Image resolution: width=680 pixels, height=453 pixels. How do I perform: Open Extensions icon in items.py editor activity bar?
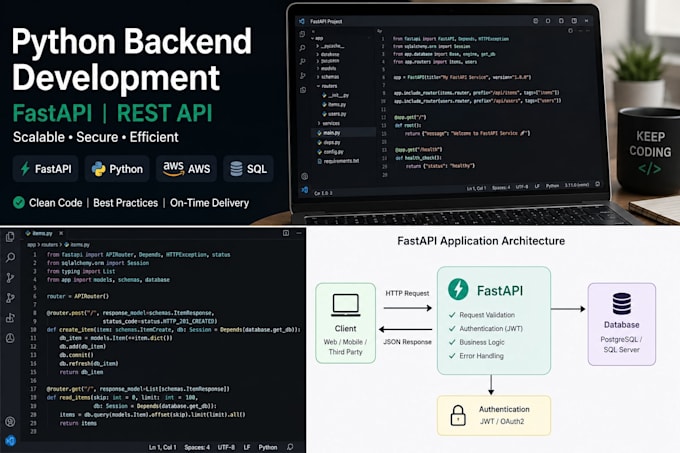10,318
